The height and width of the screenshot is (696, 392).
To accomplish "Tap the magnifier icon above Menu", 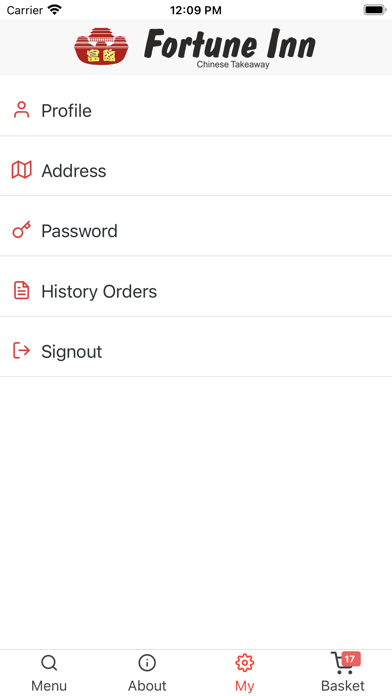I will pos(49,663).
